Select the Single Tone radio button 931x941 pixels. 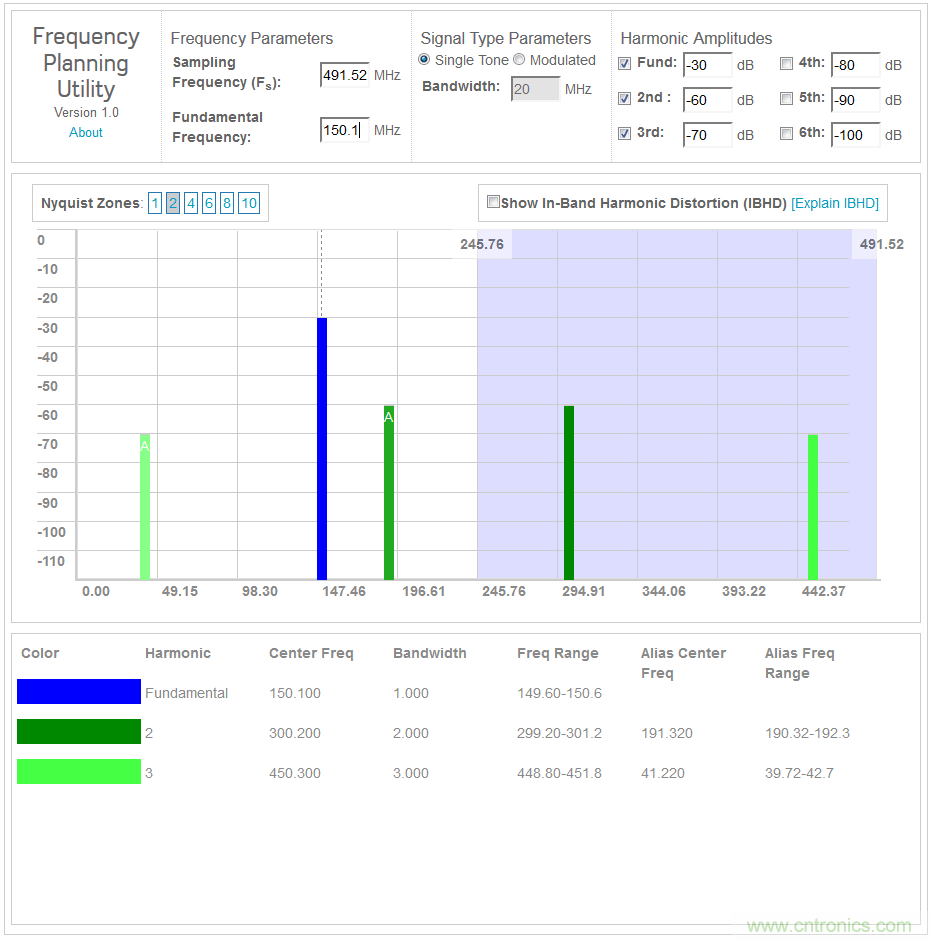(x=425, y=60)
